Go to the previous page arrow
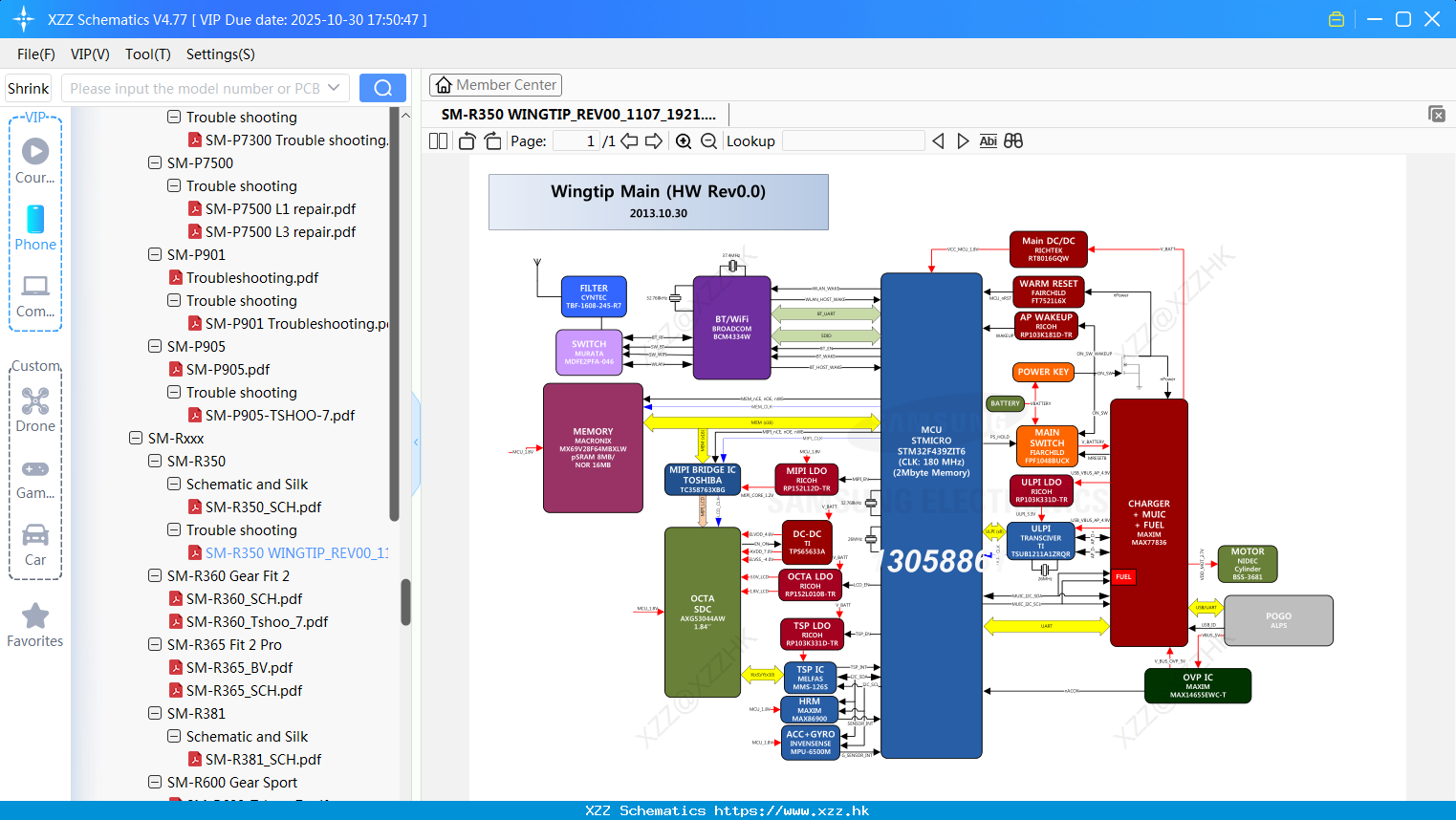Viewport: 1456px width, 820px height. point(629,141)
